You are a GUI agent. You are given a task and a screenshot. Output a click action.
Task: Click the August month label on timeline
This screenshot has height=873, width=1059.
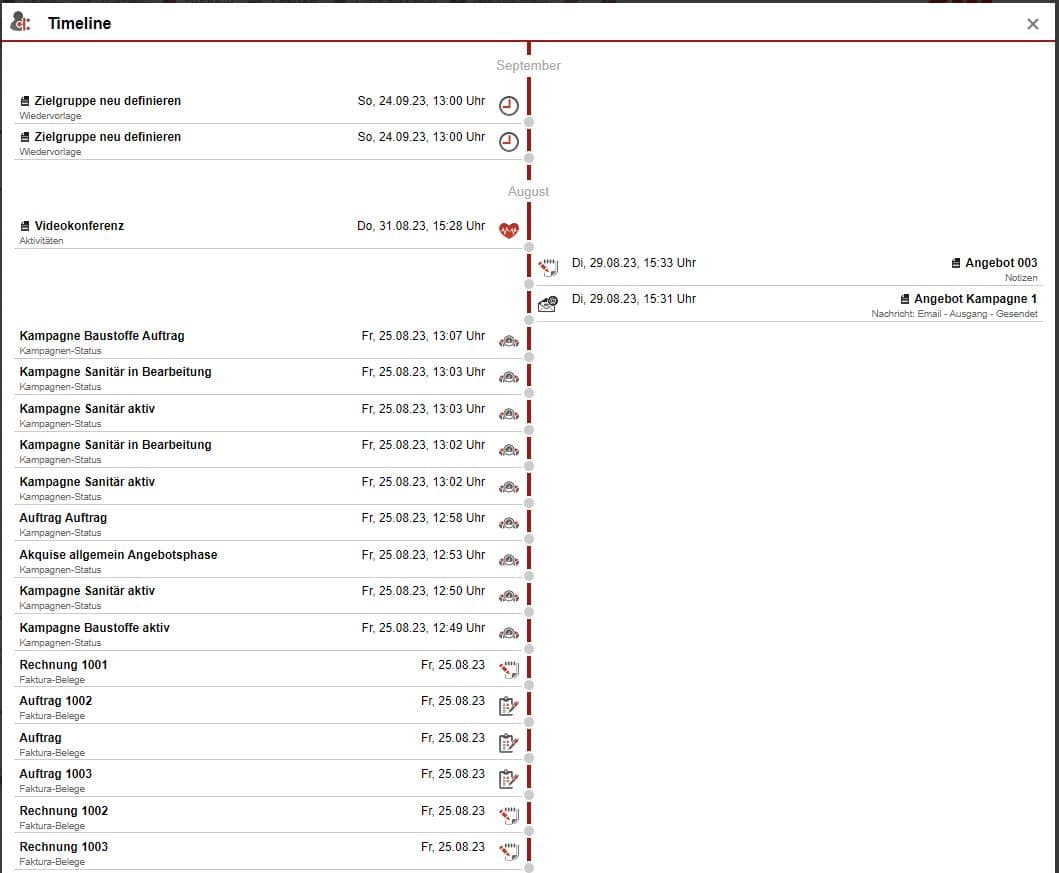(528, 191)
